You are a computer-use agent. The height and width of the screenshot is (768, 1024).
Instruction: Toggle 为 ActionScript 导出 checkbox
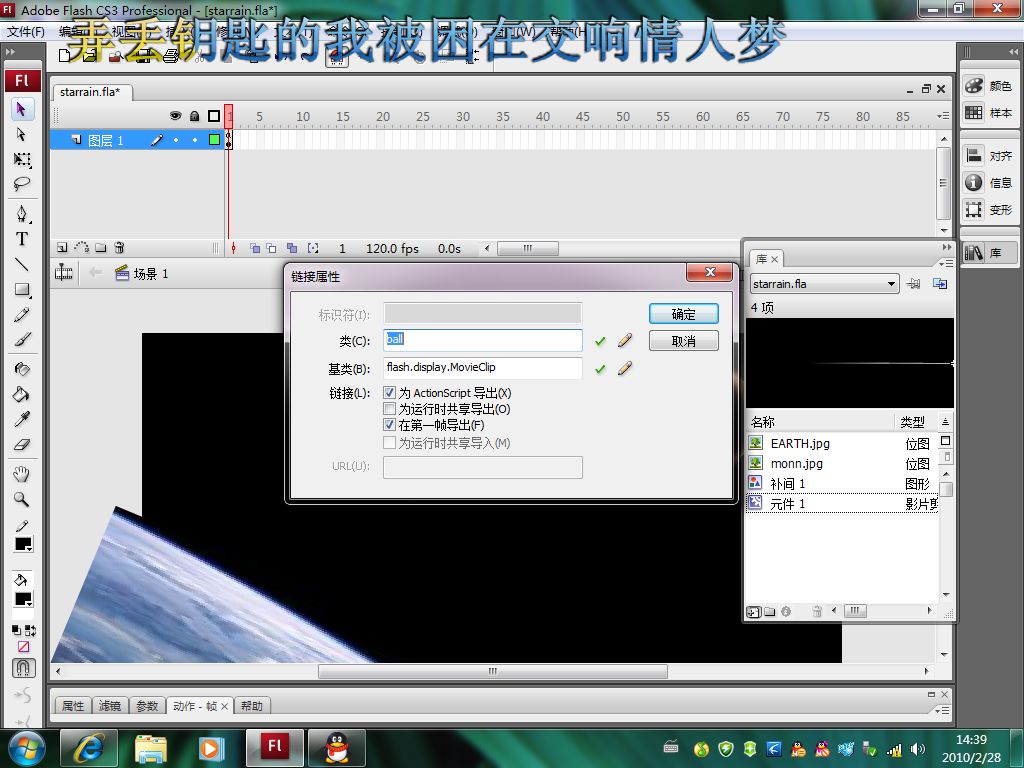[x=390, y=392]
